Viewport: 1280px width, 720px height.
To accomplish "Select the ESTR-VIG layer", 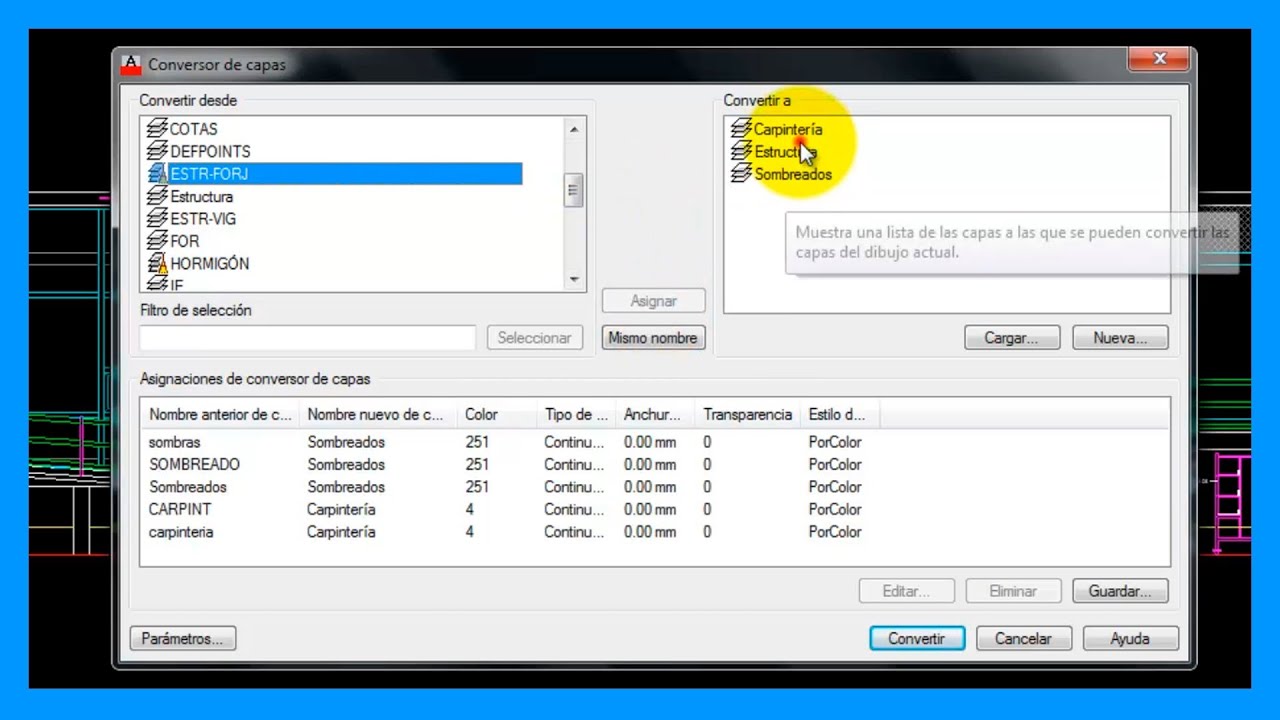I will [203, 219].
